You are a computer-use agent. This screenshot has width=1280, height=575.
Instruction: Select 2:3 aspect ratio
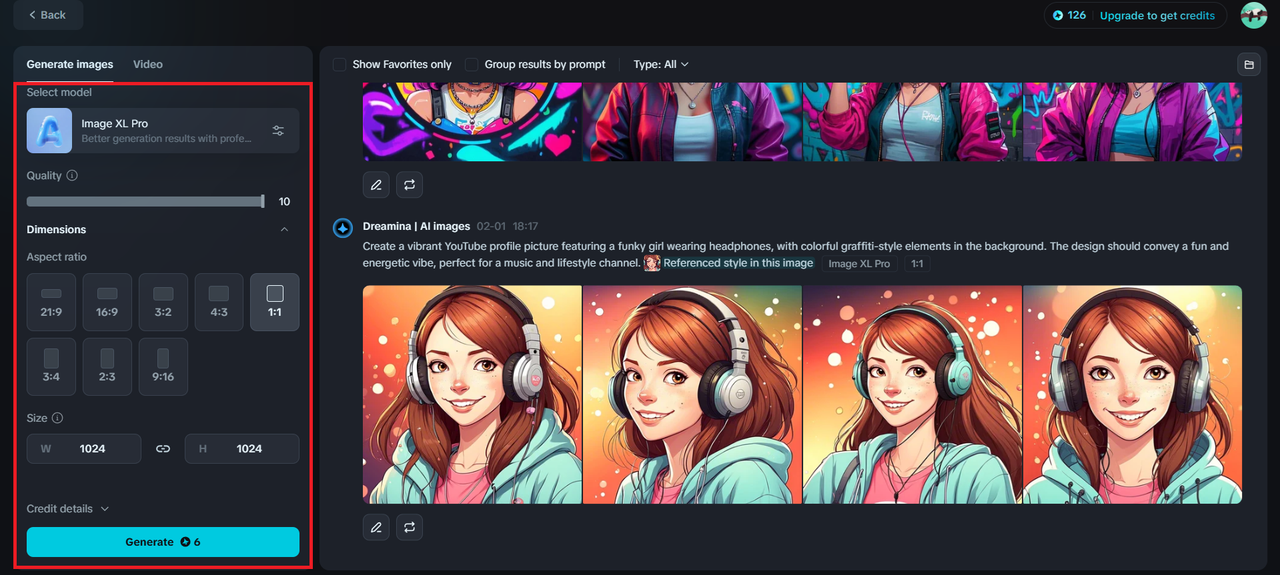107,367
